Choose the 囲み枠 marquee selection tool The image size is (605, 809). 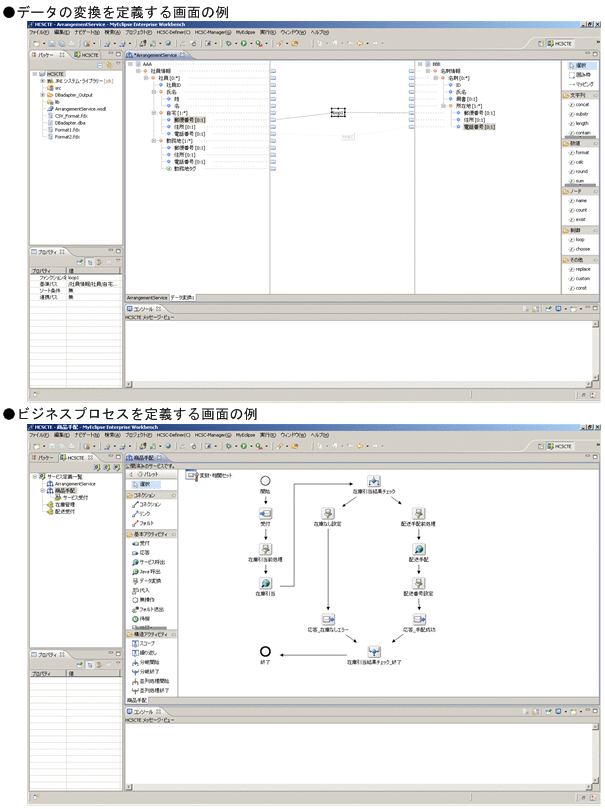click(580, 75)
